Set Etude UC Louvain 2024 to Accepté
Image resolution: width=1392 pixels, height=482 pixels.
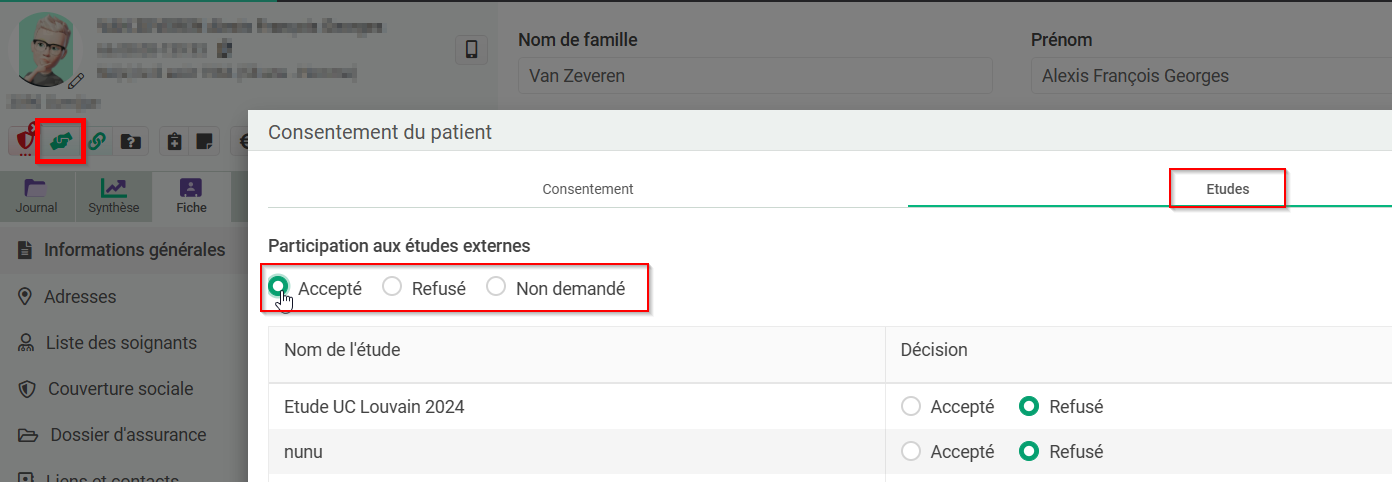[948, 407]
